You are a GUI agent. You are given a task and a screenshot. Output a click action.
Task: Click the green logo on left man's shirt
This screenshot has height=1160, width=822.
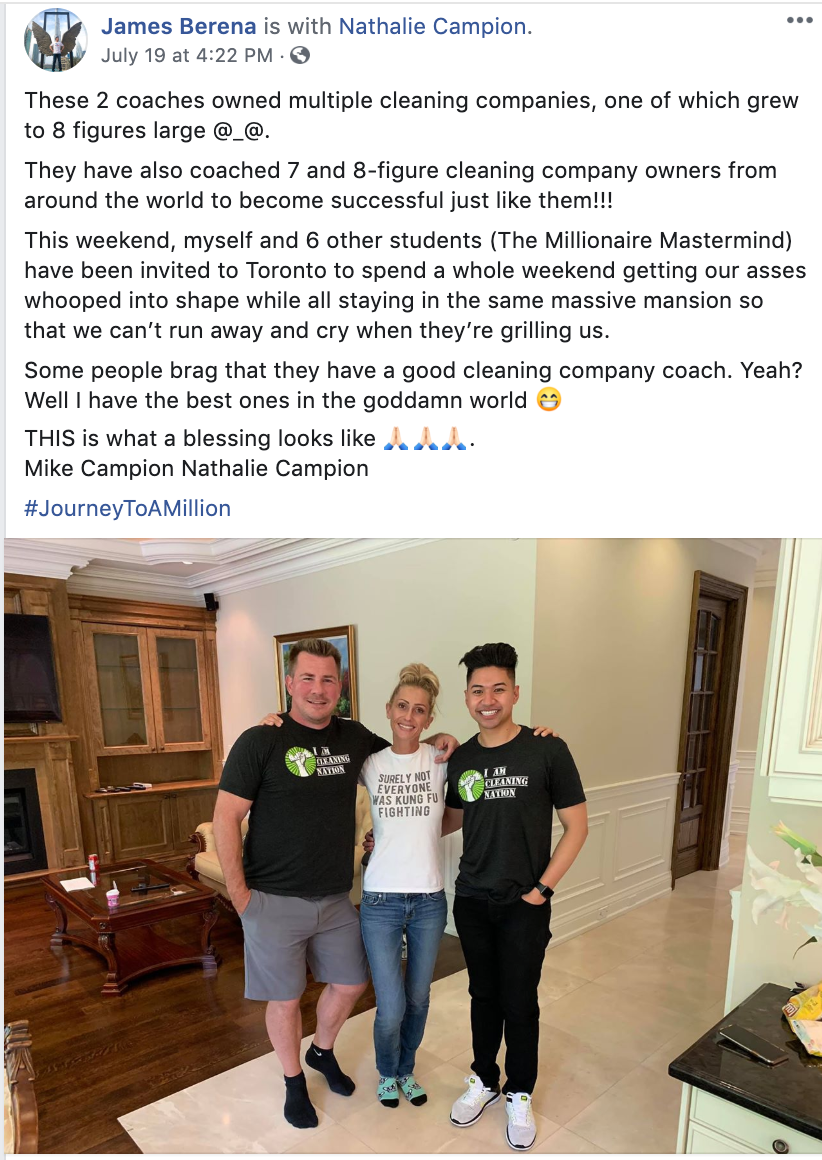click(300, 762)
